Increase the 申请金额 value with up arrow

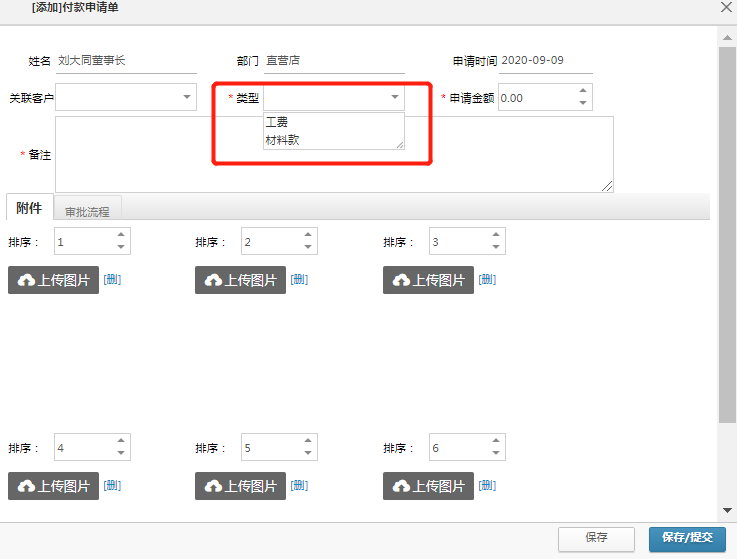[583, 92]
